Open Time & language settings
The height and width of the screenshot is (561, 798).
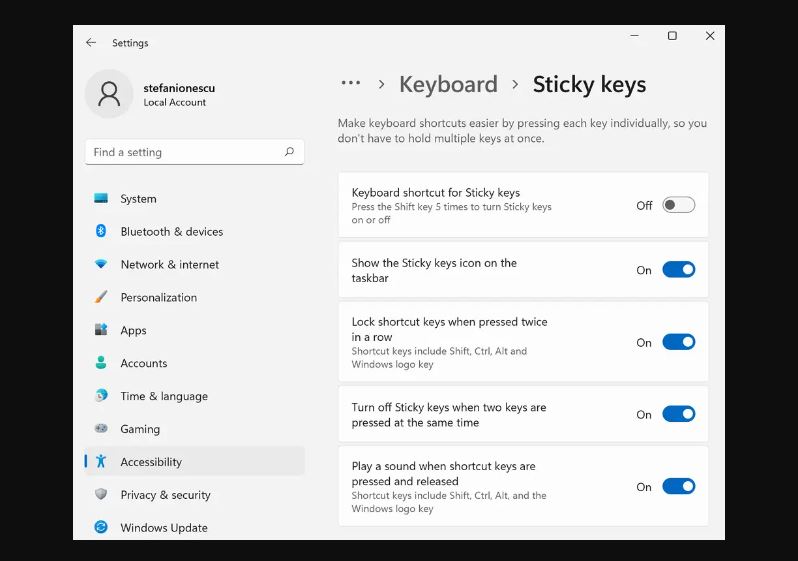click(x=195, y=396)
